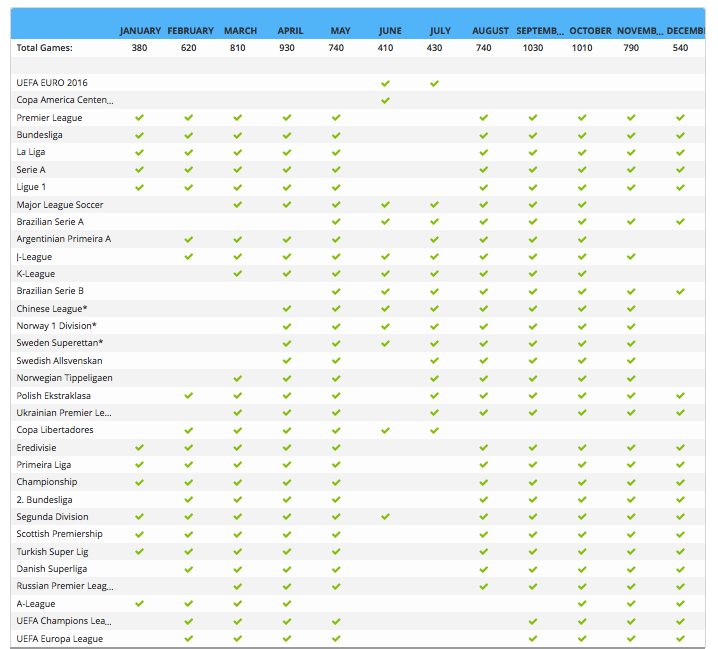Click the 620 total games value
This screenshot has width=718, height=649.
189,48
